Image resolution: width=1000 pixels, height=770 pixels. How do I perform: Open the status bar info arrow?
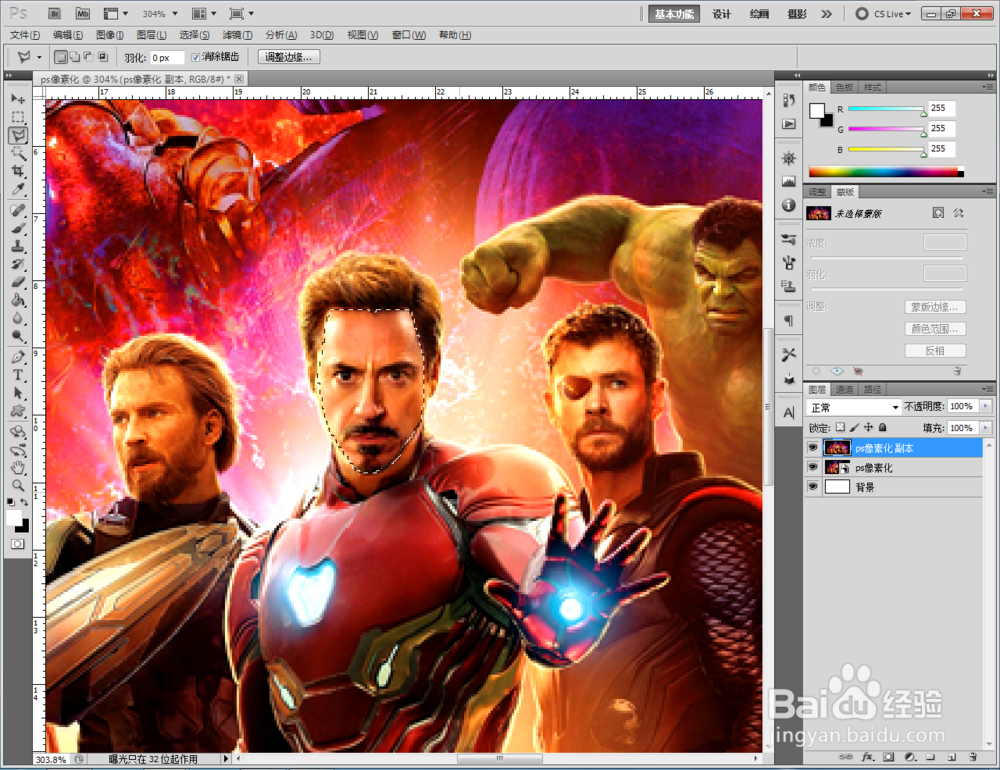pyautogui.click(x=225, y=759)
